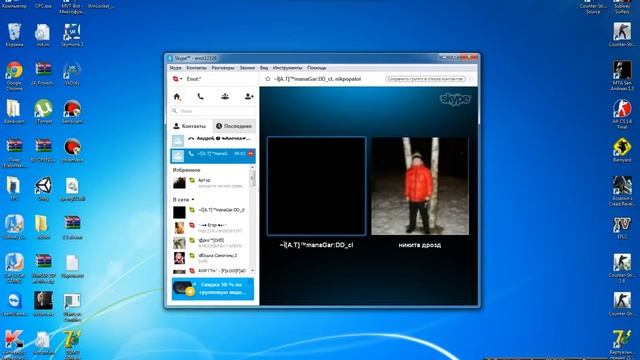Image resolution: width=640 pixels, height=360 pixels.
Task: Switch to the Последние tab
Action: coord(234,126)
